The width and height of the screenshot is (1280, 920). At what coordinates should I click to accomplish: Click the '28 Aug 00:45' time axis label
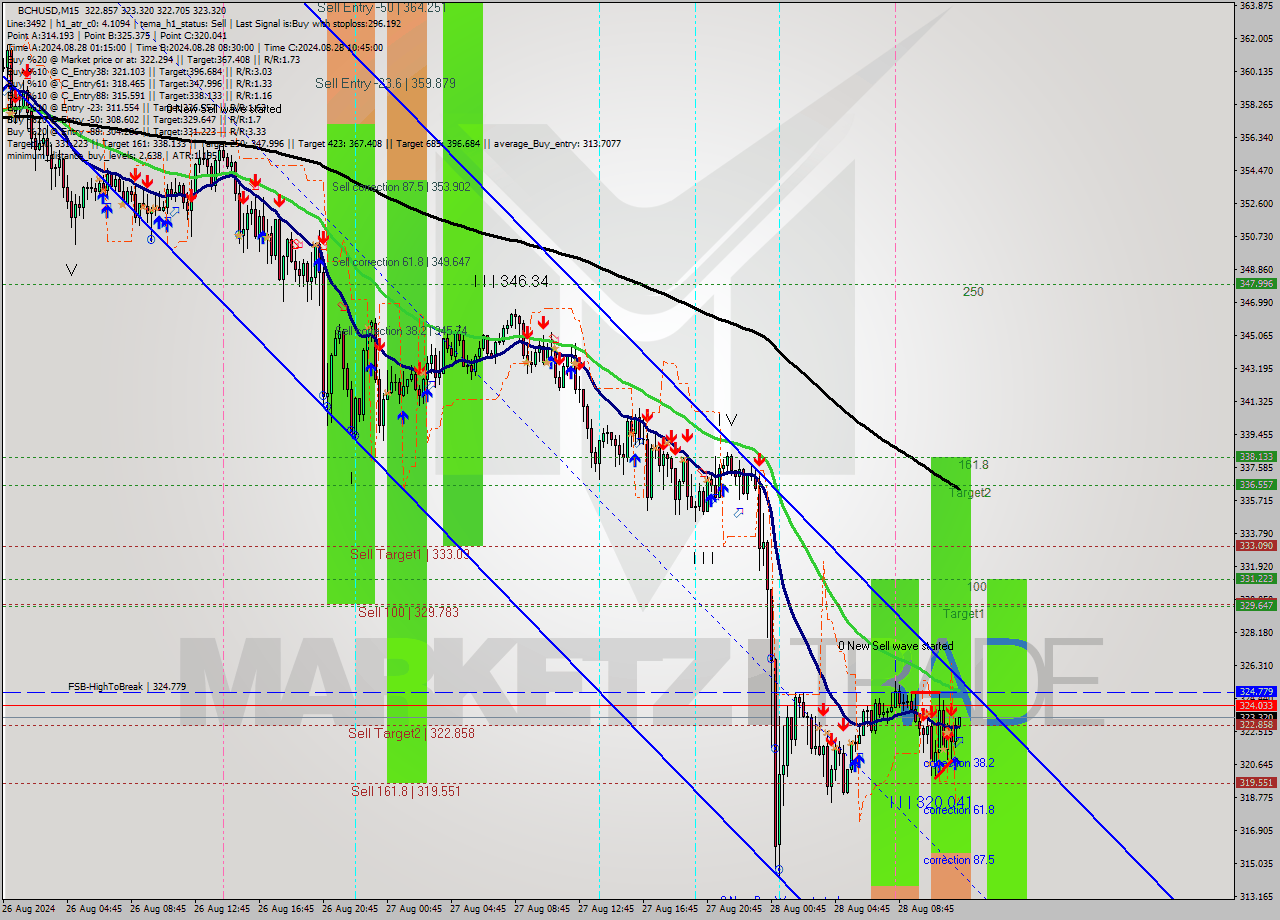[798, 910]
